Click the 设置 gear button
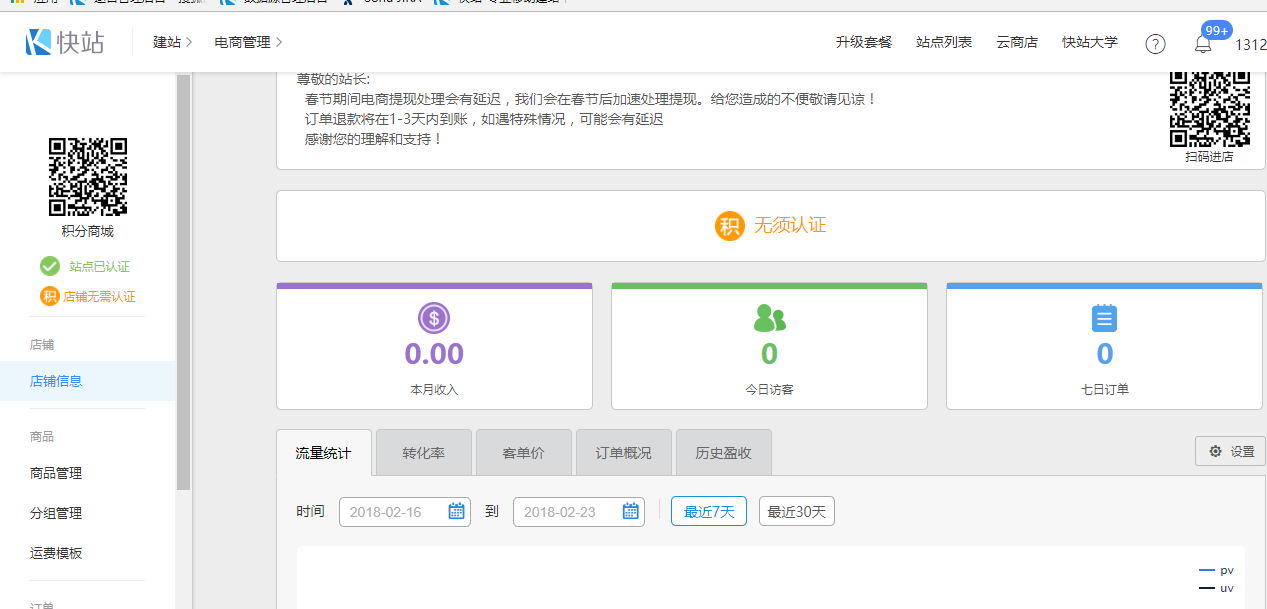The image size is (1267, 609). pos(1231,451)
